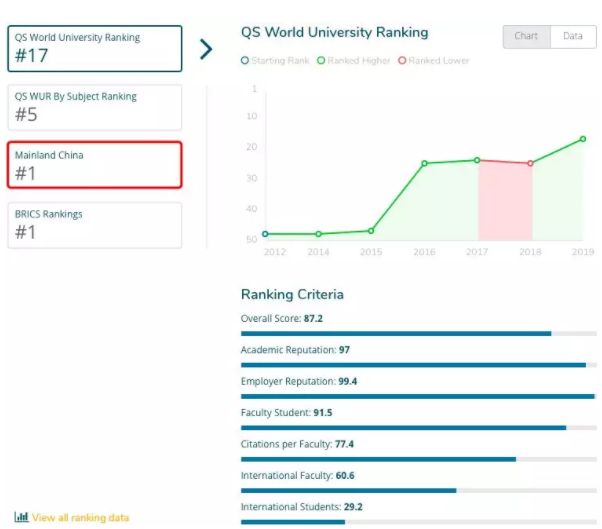602x529 pixels.
Task: Click the 2016 data point on chart
Action: [x=424, y=163]
